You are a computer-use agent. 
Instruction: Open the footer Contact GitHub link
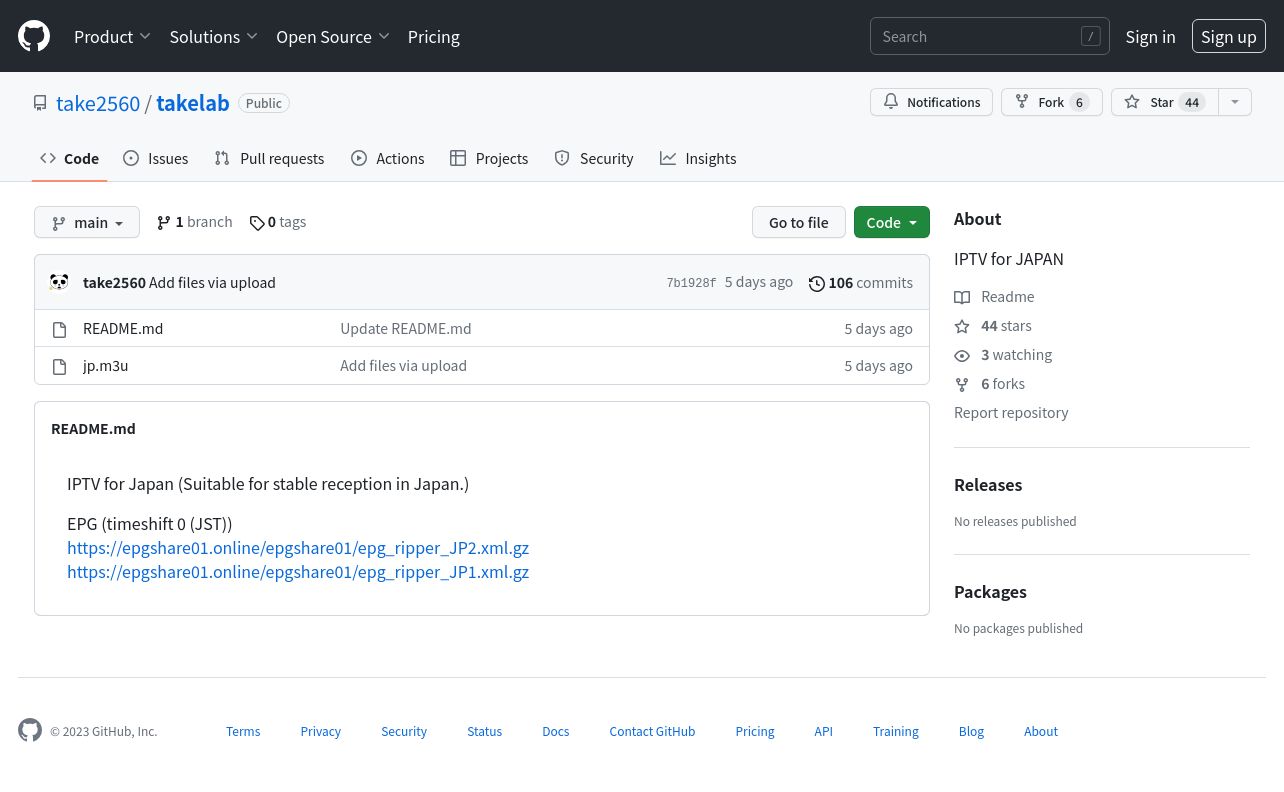[x=652, y=732]
